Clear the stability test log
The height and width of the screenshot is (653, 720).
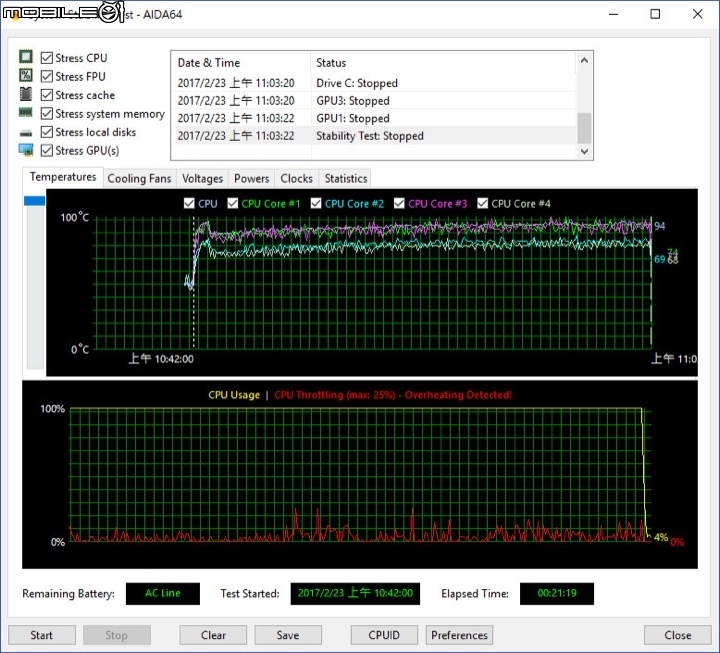213,635
